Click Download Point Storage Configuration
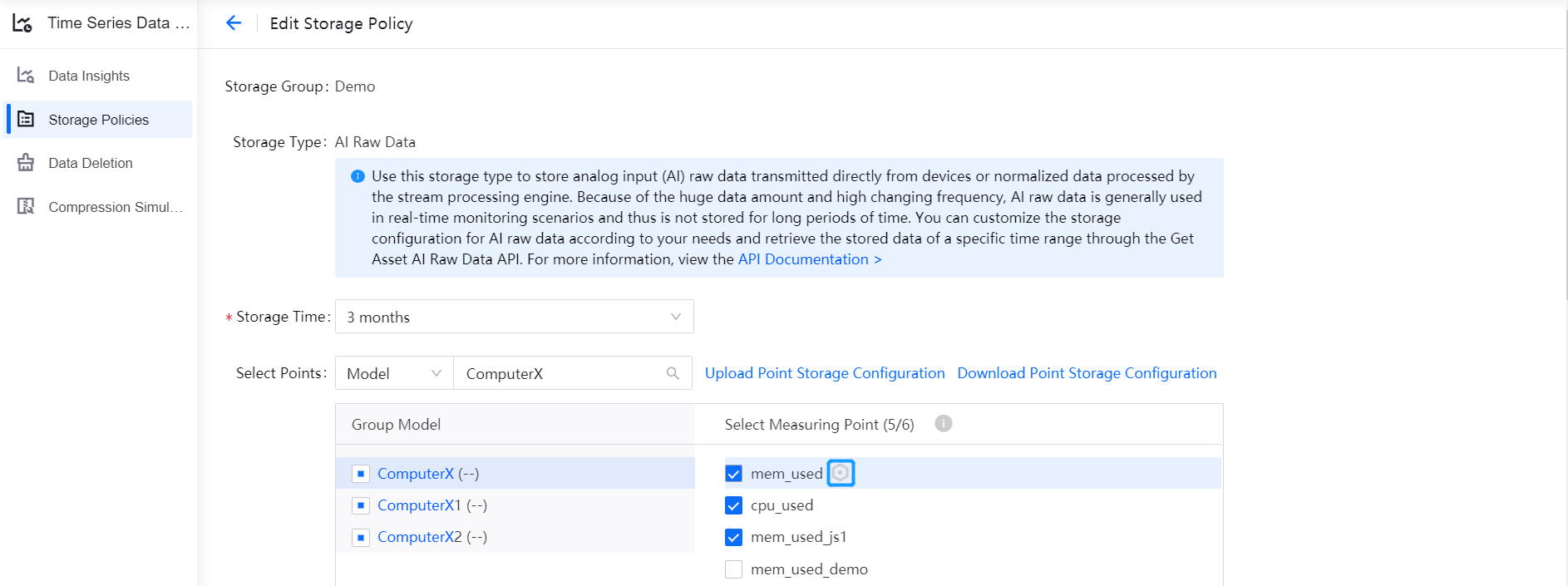The width and height of the screenshot is (1568, 586). coord(1087,373)
